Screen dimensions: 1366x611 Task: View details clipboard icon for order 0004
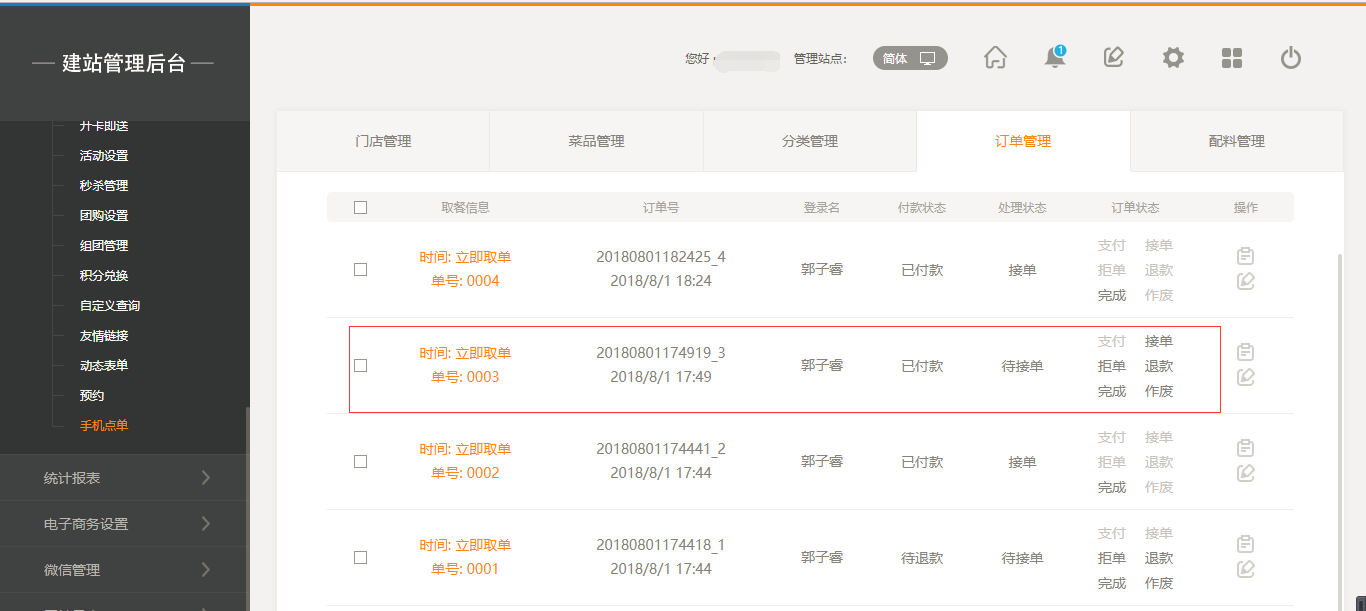(x=1245, y=256)
